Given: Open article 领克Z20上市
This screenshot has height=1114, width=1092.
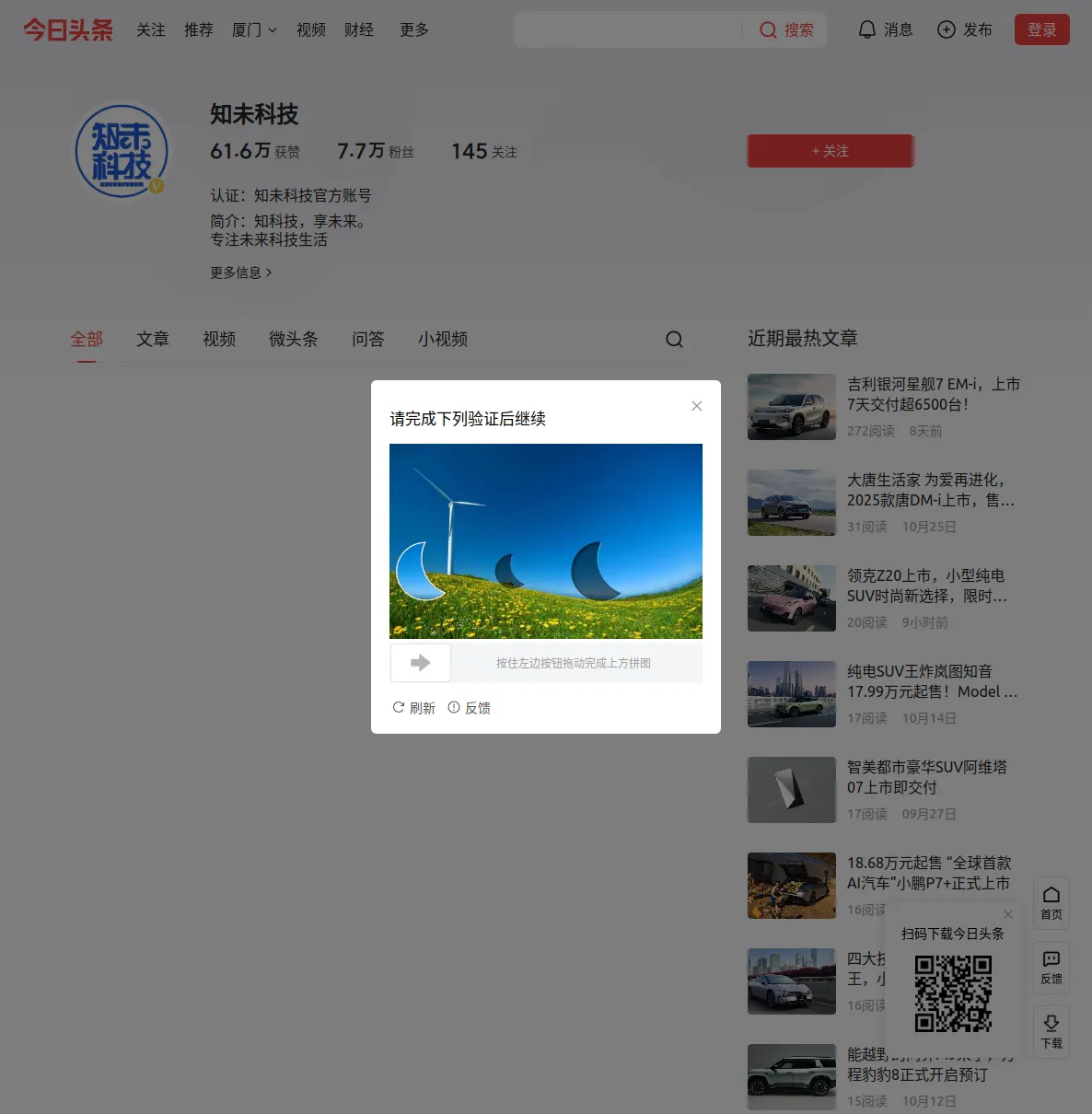Looking at the screenshot, I should click(927, 586).
